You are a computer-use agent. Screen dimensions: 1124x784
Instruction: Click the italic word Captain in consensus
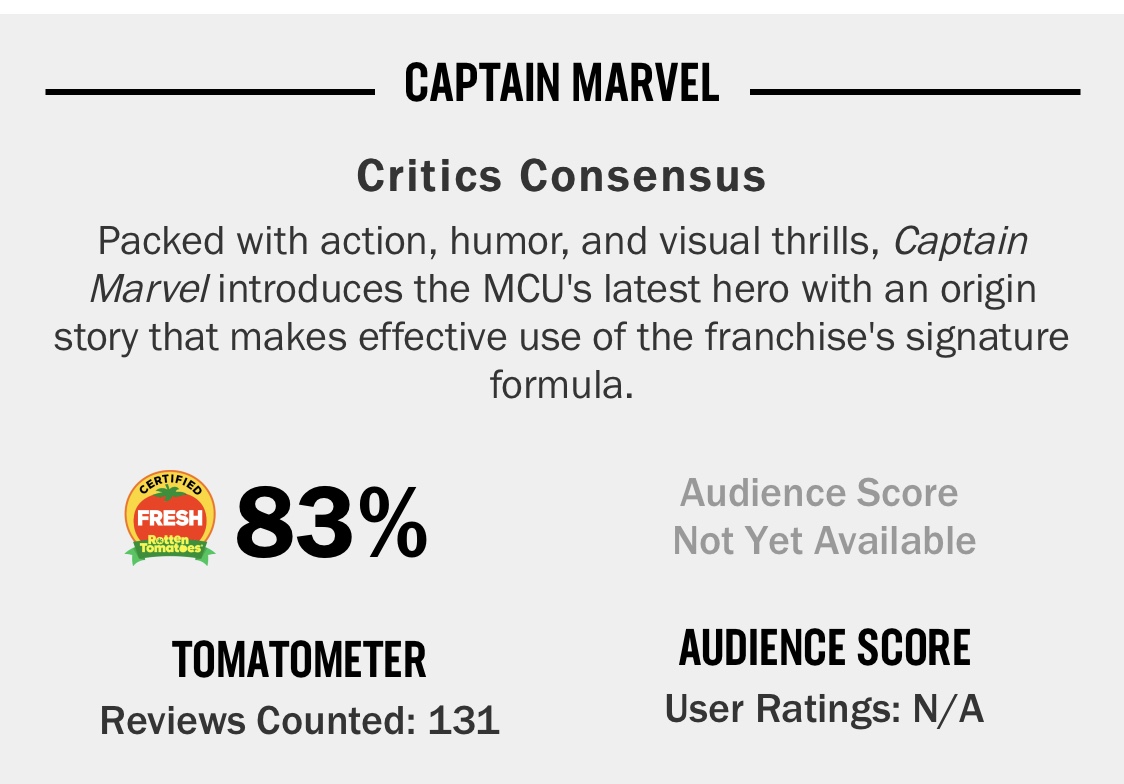(961, 242)
